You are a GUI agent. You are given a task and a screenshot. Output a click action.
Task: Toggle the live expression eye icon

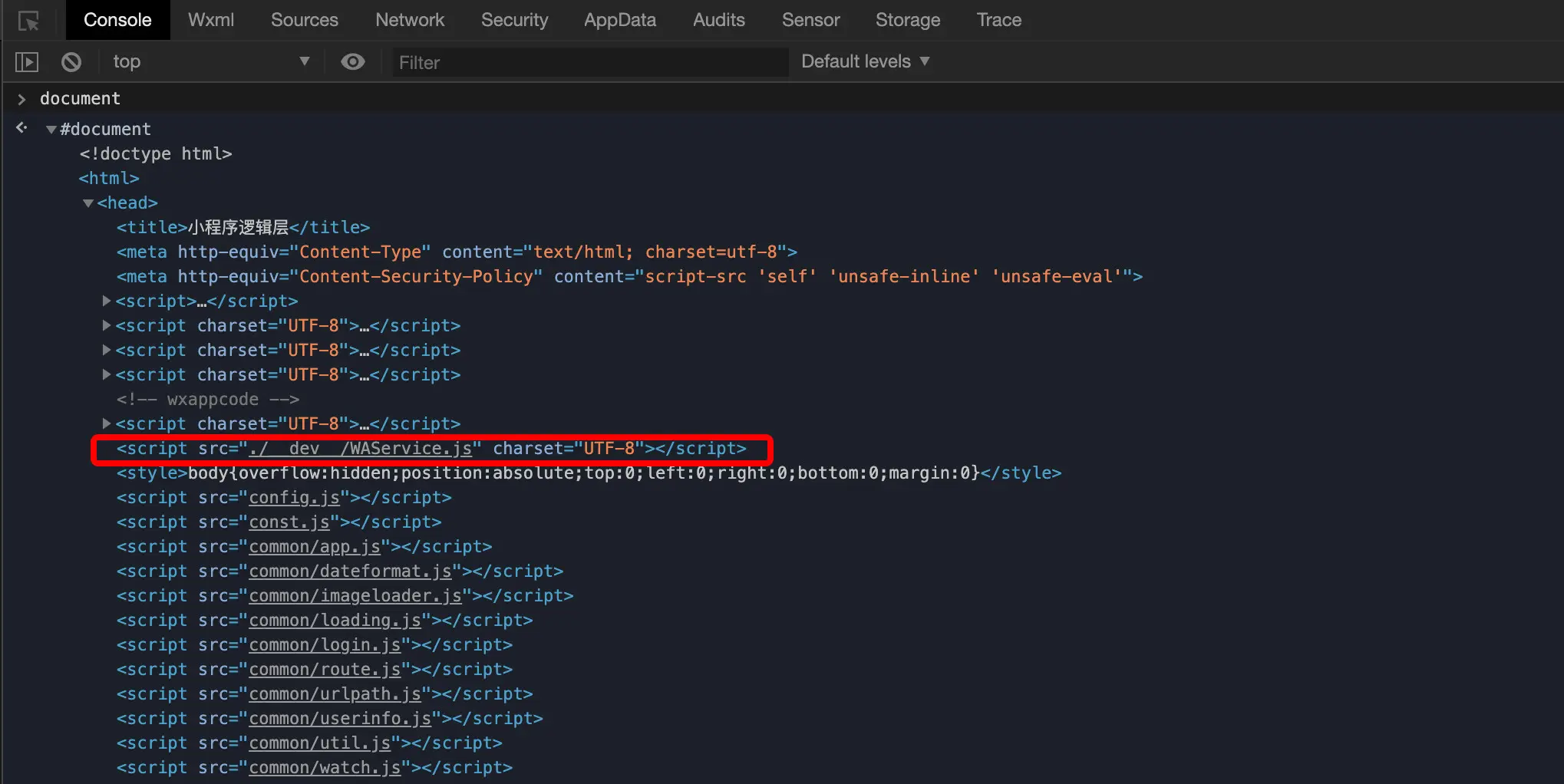pyautogui.click(x=353, y=62)
